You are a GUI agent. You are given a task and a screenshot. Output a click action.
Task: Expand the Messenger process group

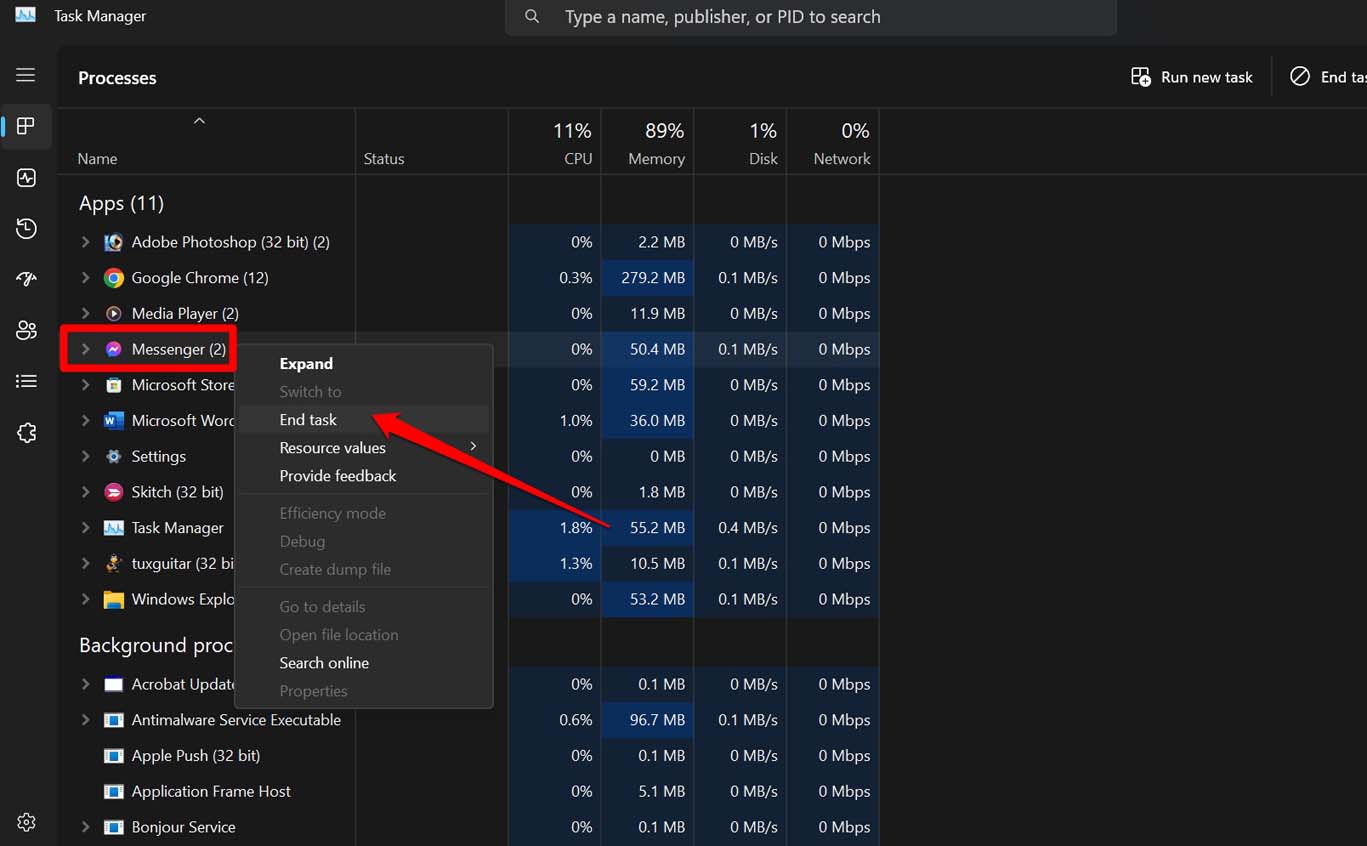pos(85,349)
